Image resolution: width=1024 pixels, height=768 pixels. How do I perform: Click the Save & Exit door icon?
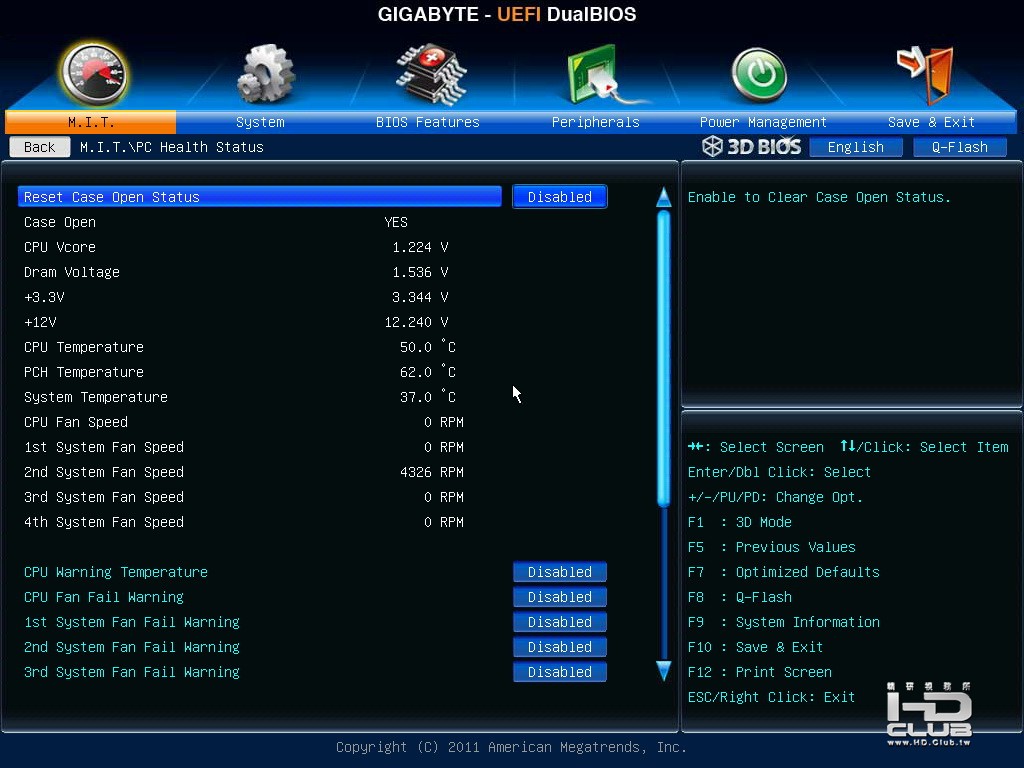[x=926, y=74]
